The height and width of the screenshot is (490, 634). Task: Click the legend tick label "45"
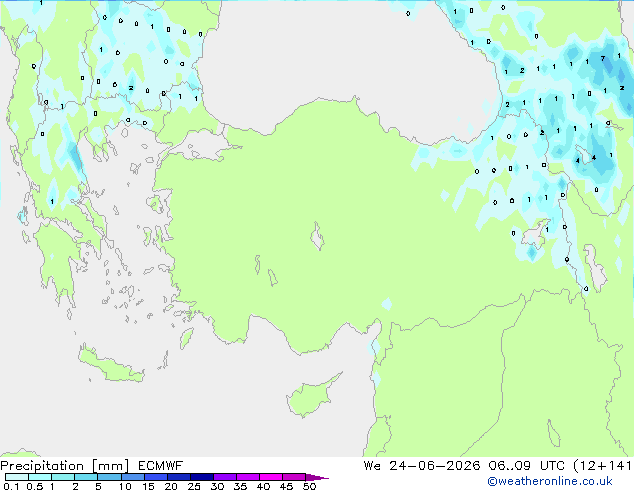click(x=286, y=486)
